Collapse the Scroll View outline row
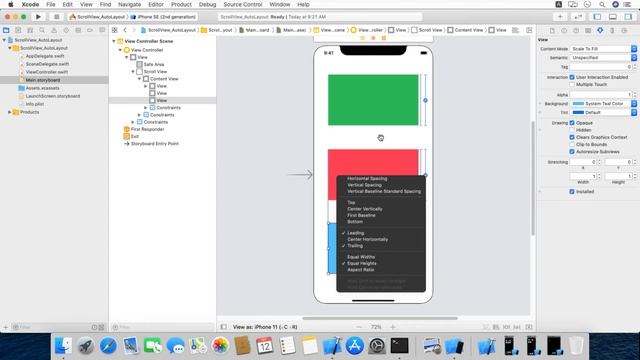 tap(133, 72)
